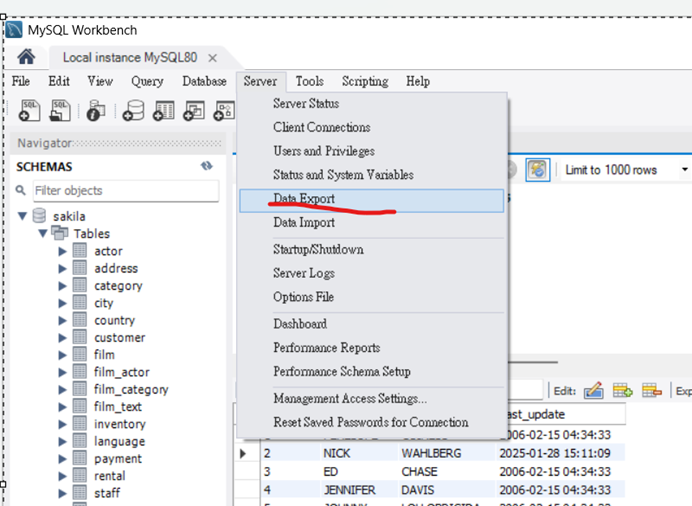This screenshot has height=506, width=692.
Task: Open the Tools menu
Action: (309, 81)
